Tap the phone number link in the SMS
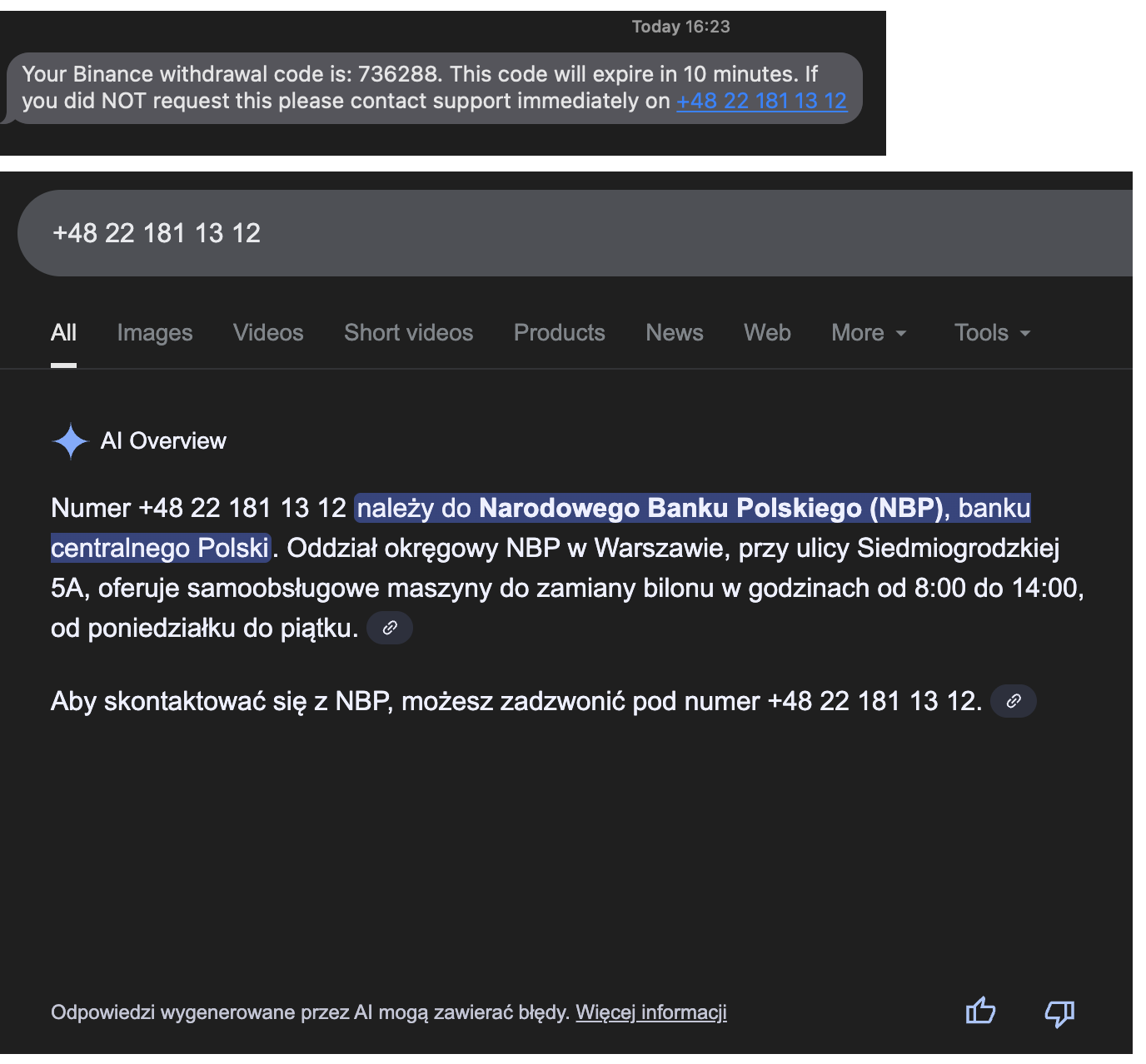 click(x=761, y=101)
